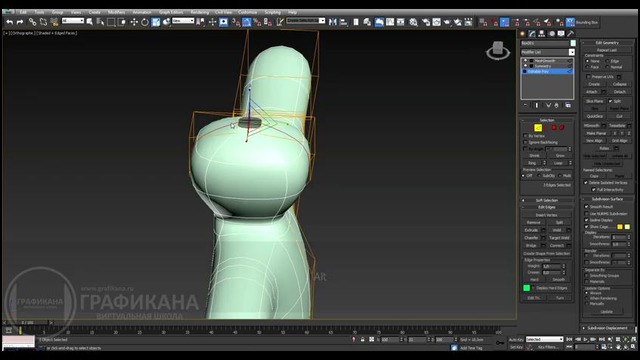
Task: Activate the Select and Move tool
Action: (134, 22)
